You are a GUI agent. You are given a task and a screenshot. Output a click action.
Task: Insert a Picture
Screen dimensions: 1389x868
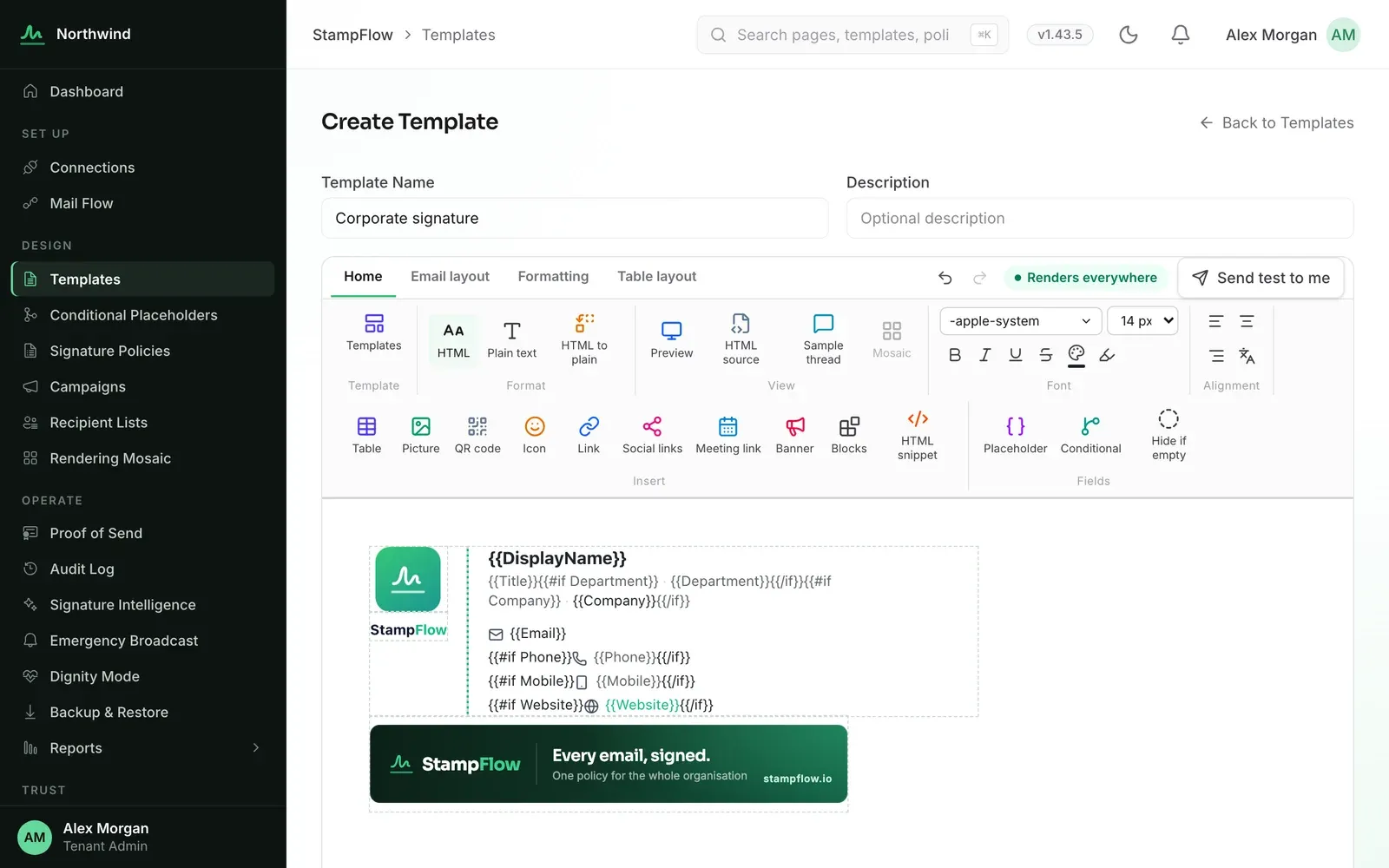coord(421,435)
